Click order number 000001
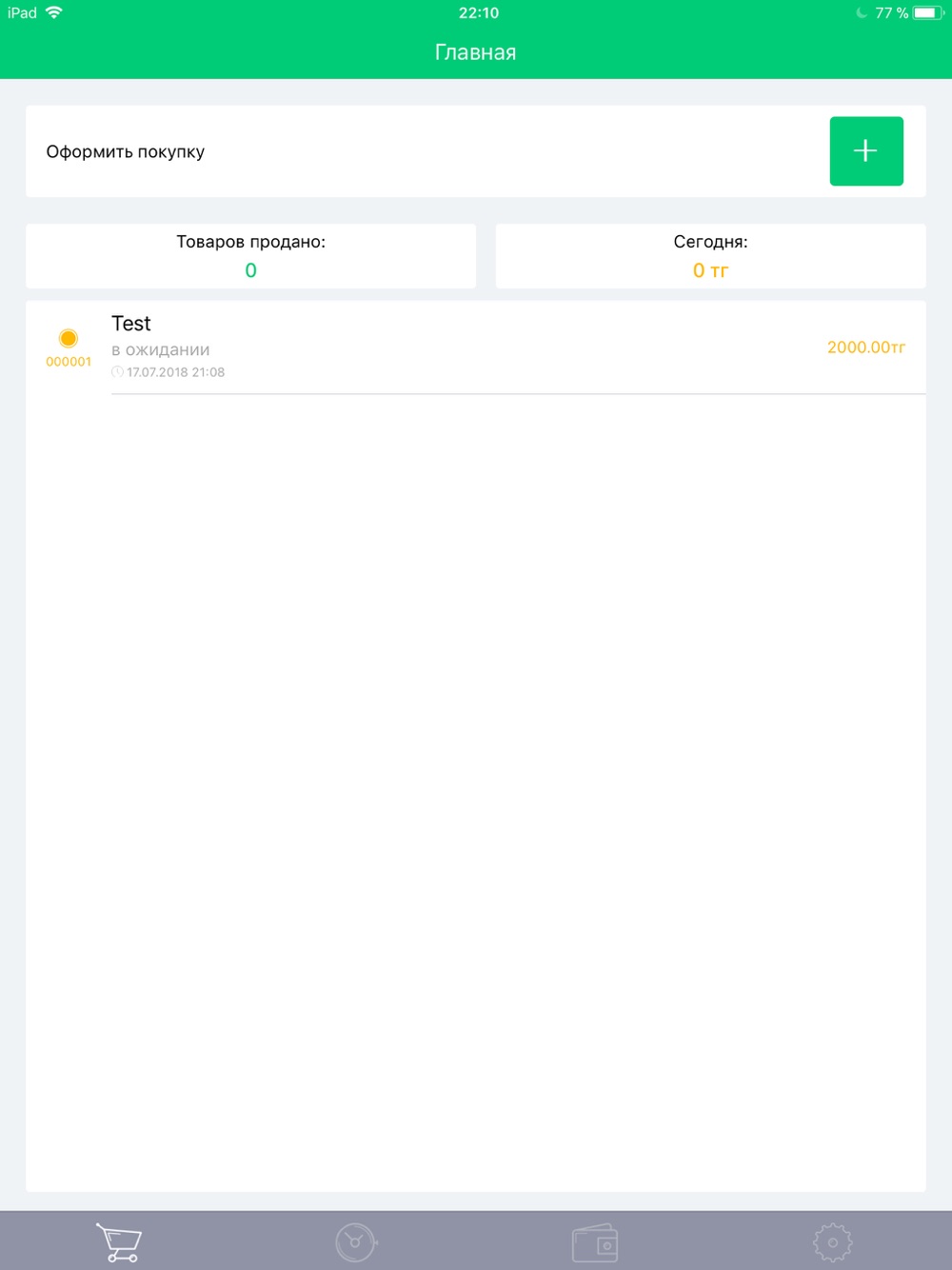This screenshot has height=1270, width=952. [69, 362]
